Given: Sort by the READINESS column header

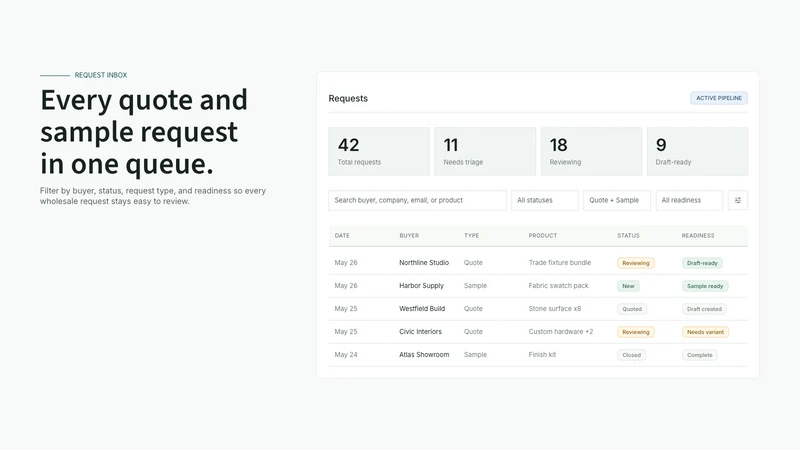Looking at the screenshot, I should pyautogui.click(x=698, y=236).
